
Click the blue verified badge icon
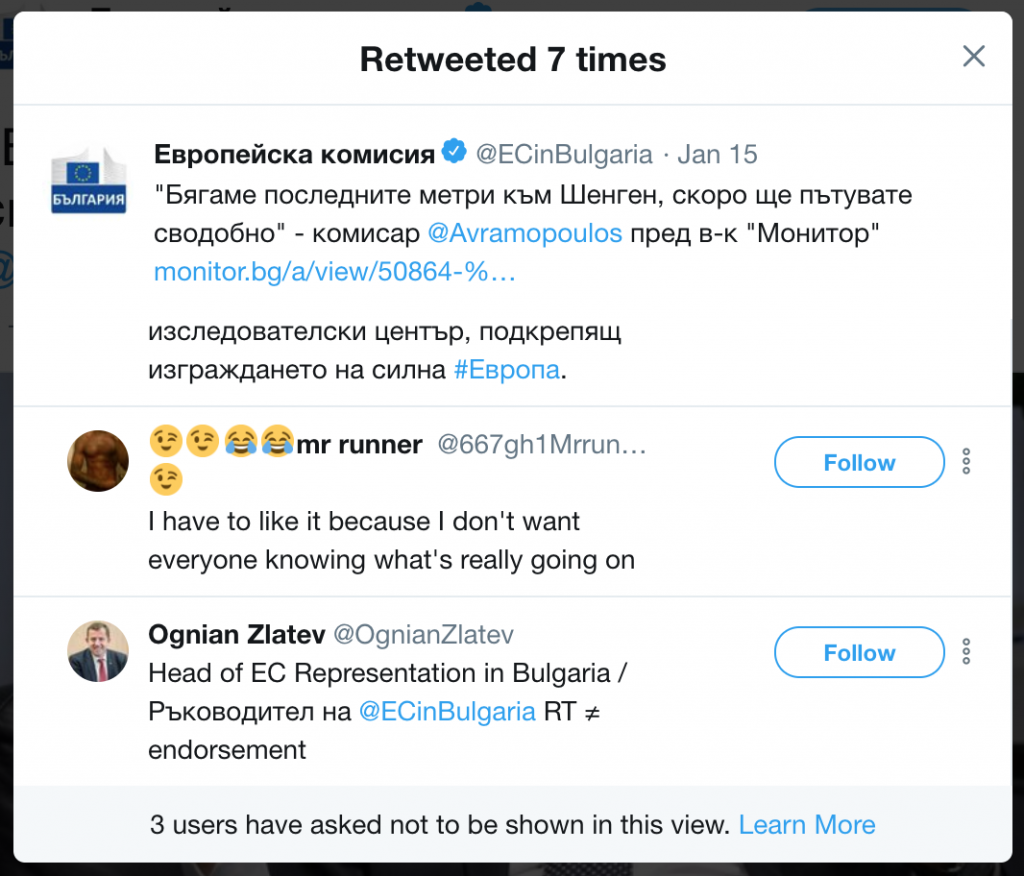click(x=454, y=153)
